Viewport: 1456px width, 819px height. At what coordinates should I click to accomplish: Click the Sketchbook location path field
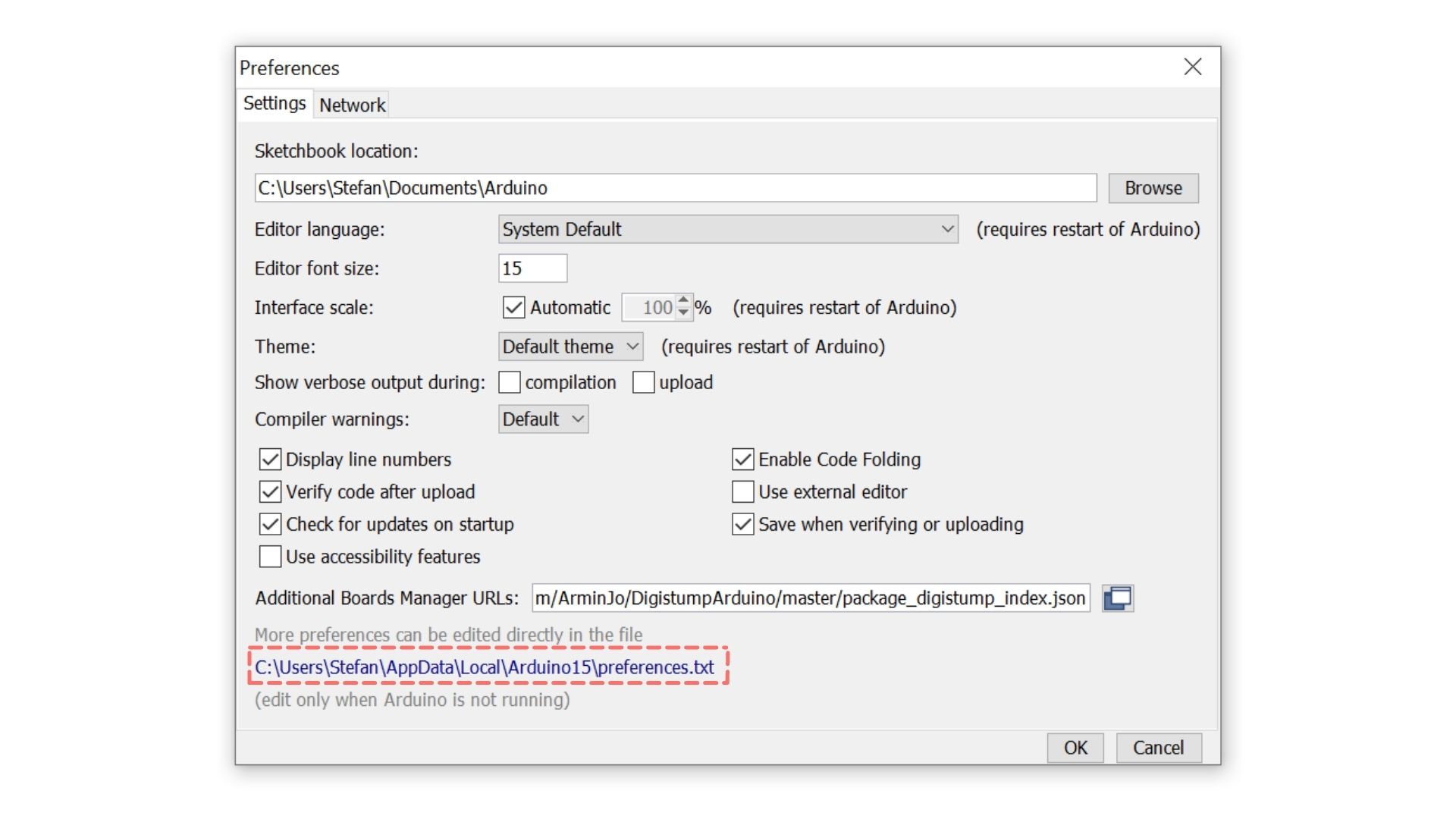point(676,188)
